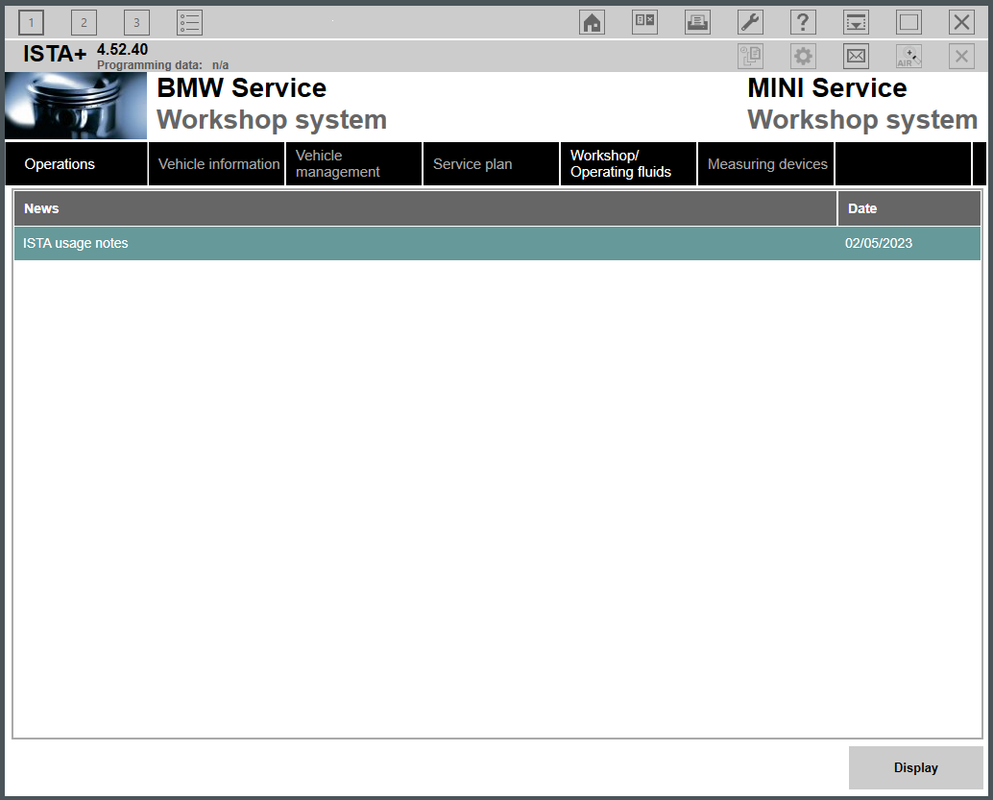Viewport: 993px width, 800px height.
Task: Click the grayed gear icon
Action: pyautogui.click(x=803, y=56)
